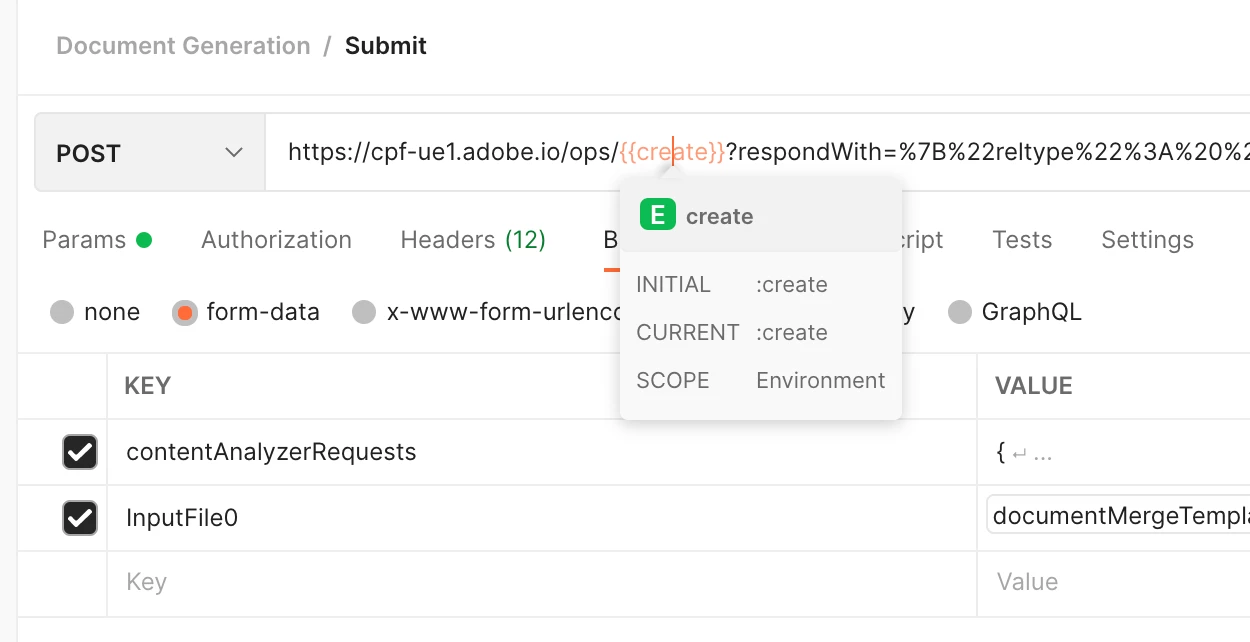
Task: Click the contentAnalyzerRequests key cell
Action: 271,452
